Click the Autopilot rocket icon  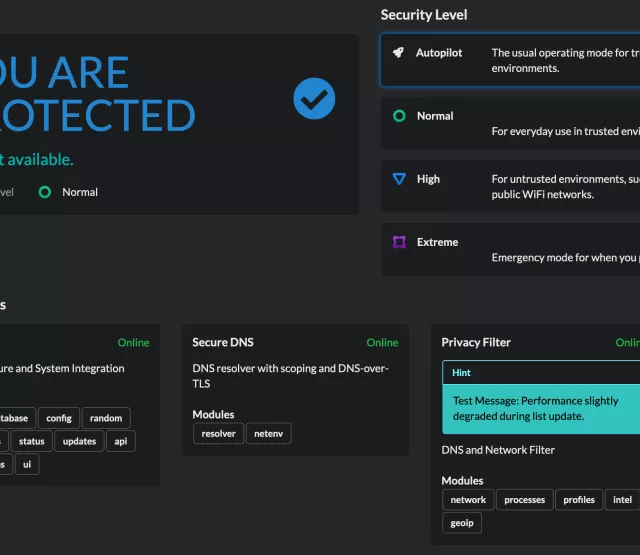(x=399, y=53)
